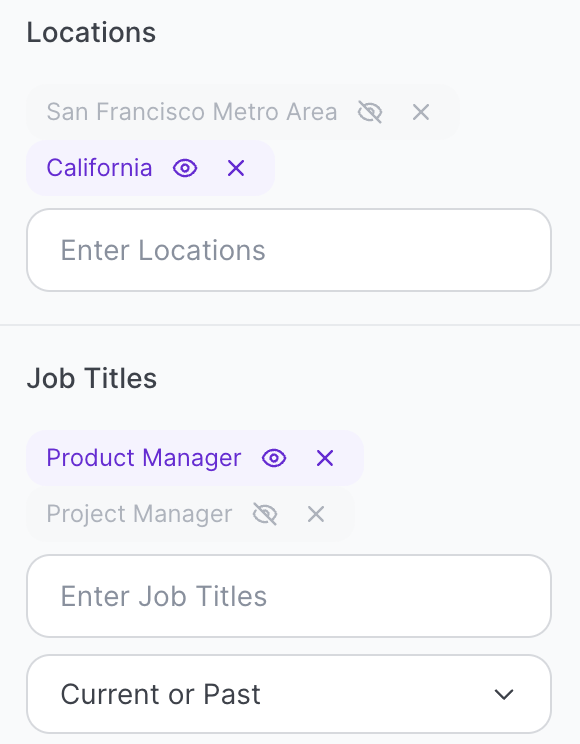Remove the California location chip

236,168
